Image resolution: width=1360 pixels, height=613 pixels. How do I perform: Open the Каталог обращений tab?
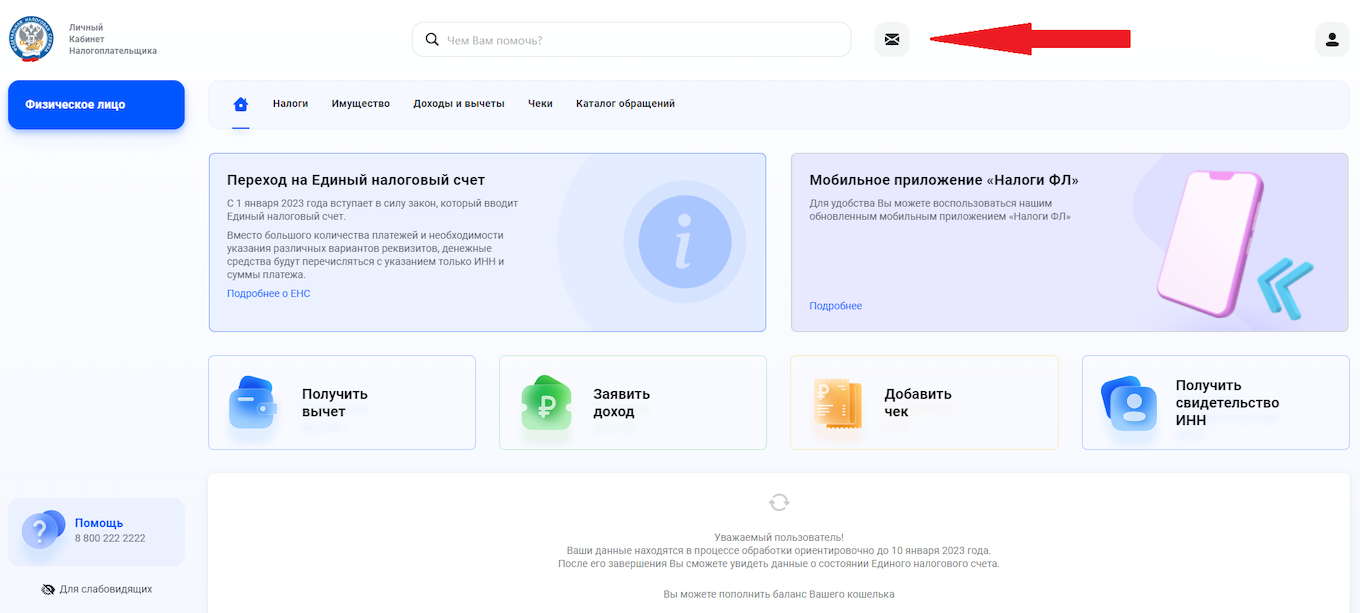[x=624, y=102]
